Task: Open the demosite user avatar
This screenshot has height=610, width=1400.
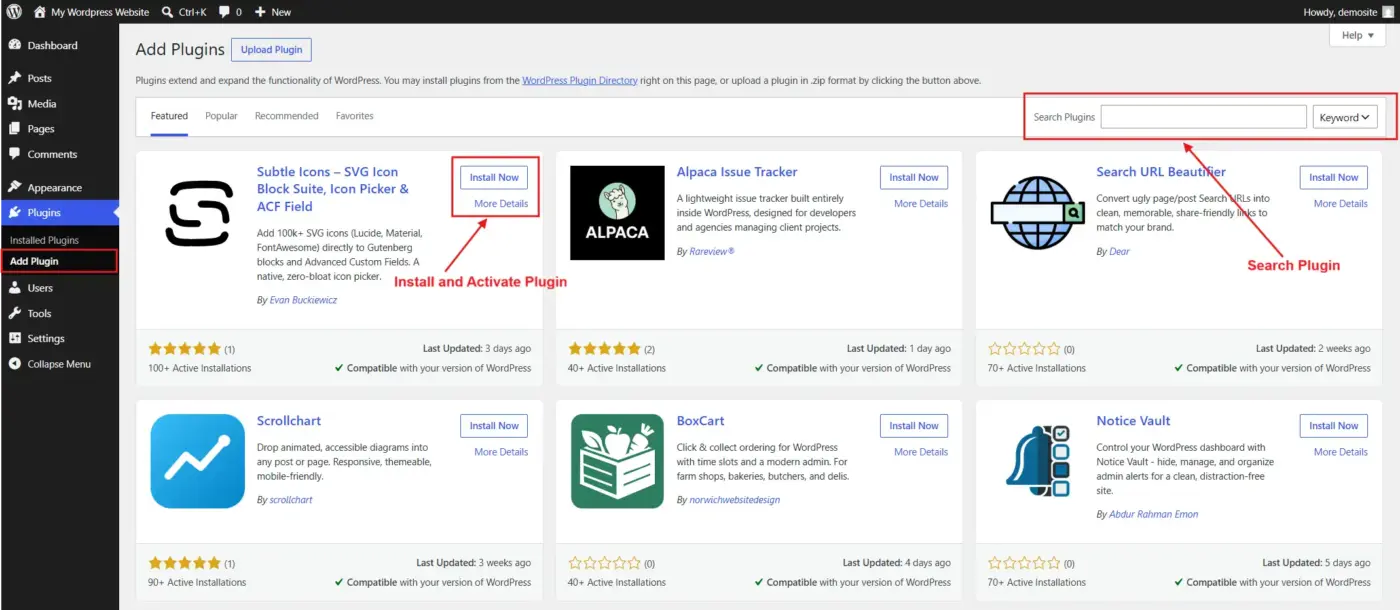Action: coord(1387,12)
